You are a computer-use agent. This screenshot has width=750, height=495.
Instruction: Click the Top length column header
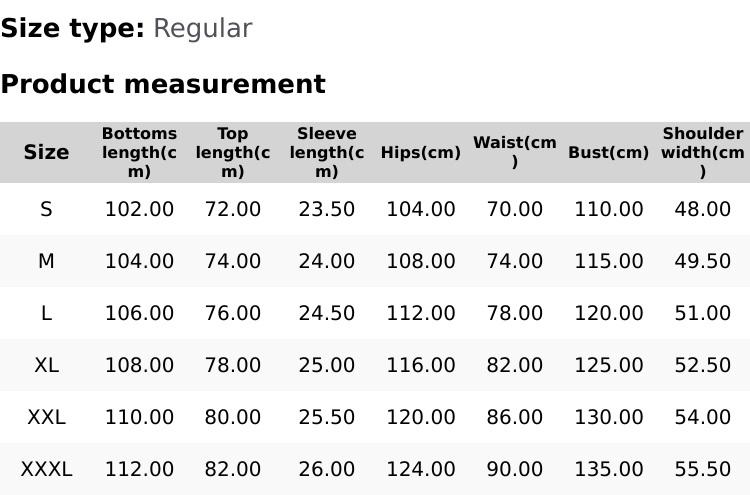(232, 152)
